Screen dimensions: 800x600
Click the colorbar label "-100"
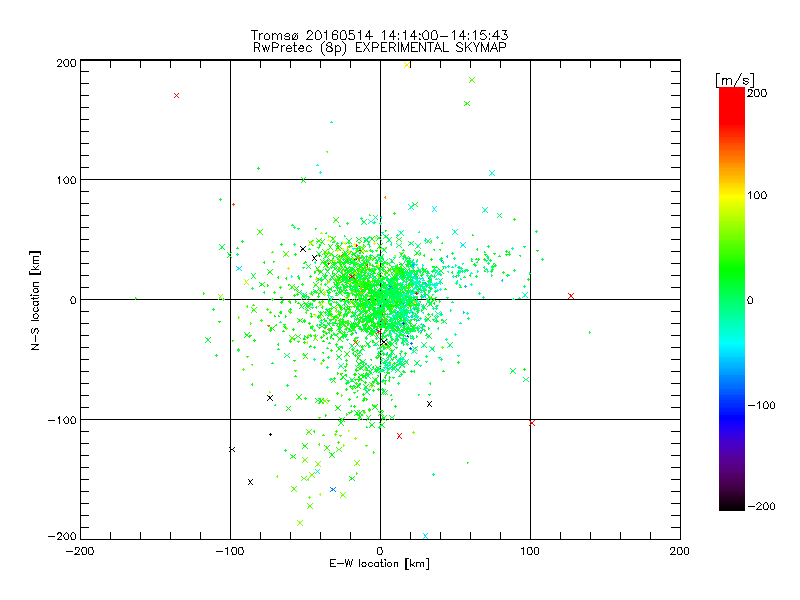click(x=761, y=405)
